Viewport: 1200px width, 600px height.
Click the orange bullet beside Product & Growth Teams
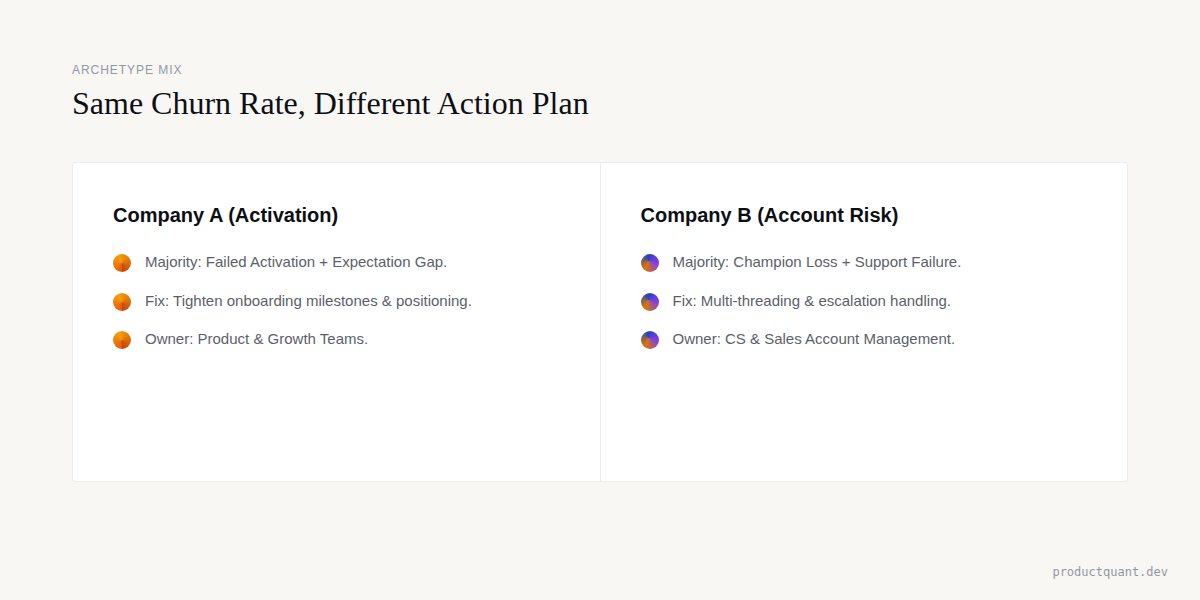[x=122, y=340]
